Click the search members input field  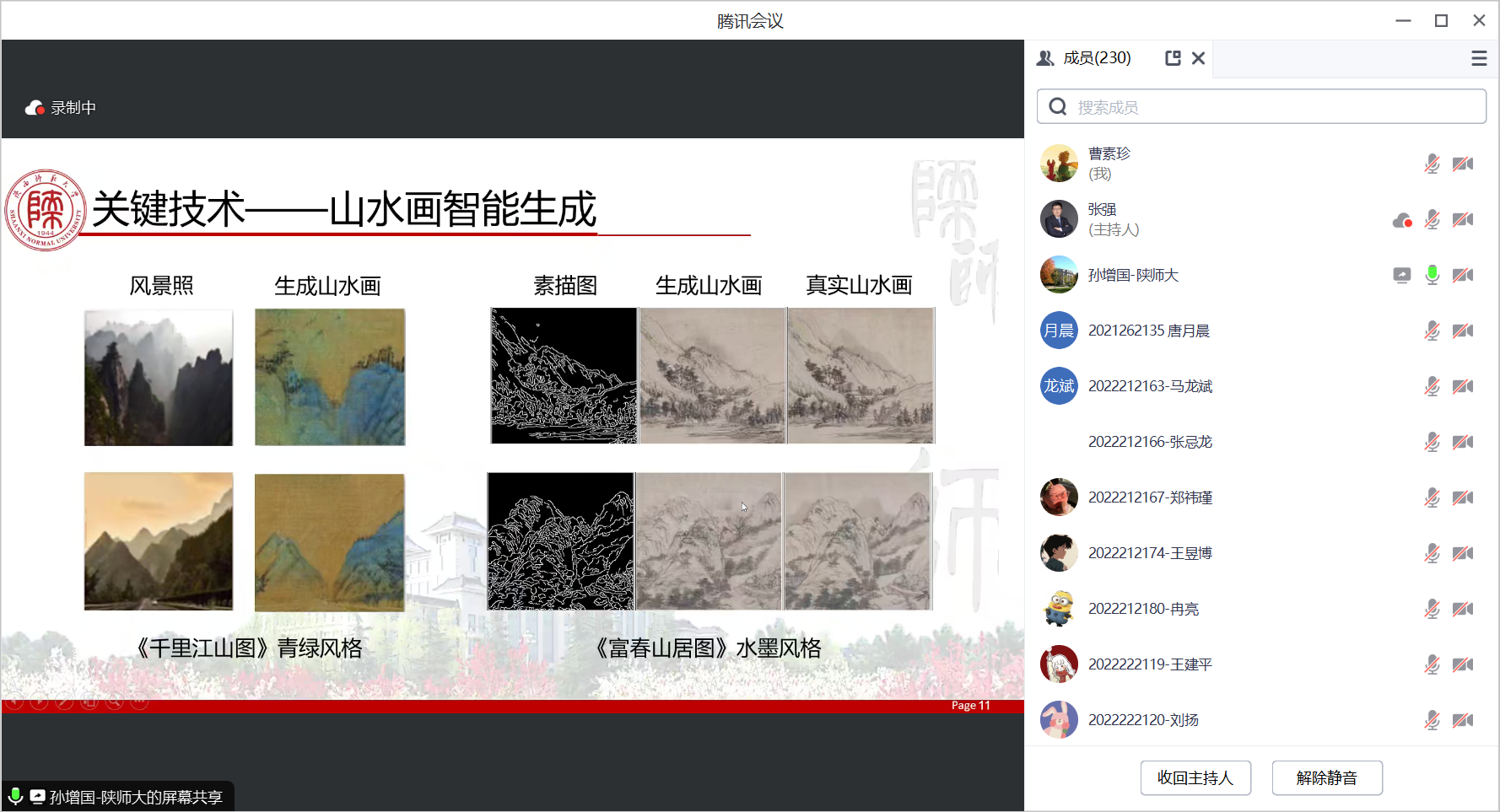click(1261, 107)
